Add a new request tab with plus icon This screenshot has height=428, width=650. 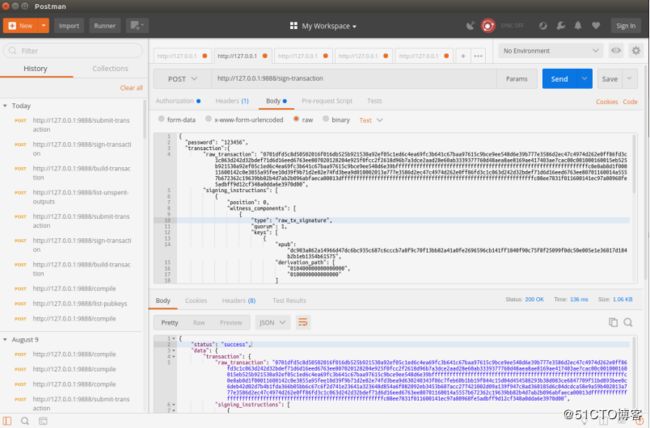463,56
